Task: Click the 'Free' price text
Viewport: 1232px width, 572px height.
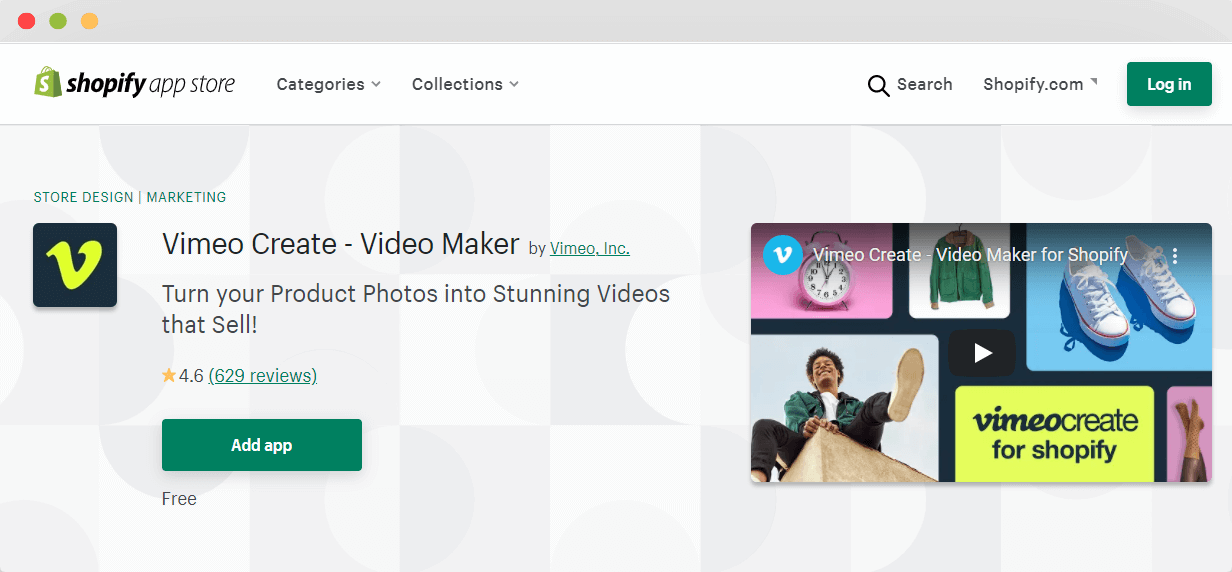Action: [x=179, y=499]
